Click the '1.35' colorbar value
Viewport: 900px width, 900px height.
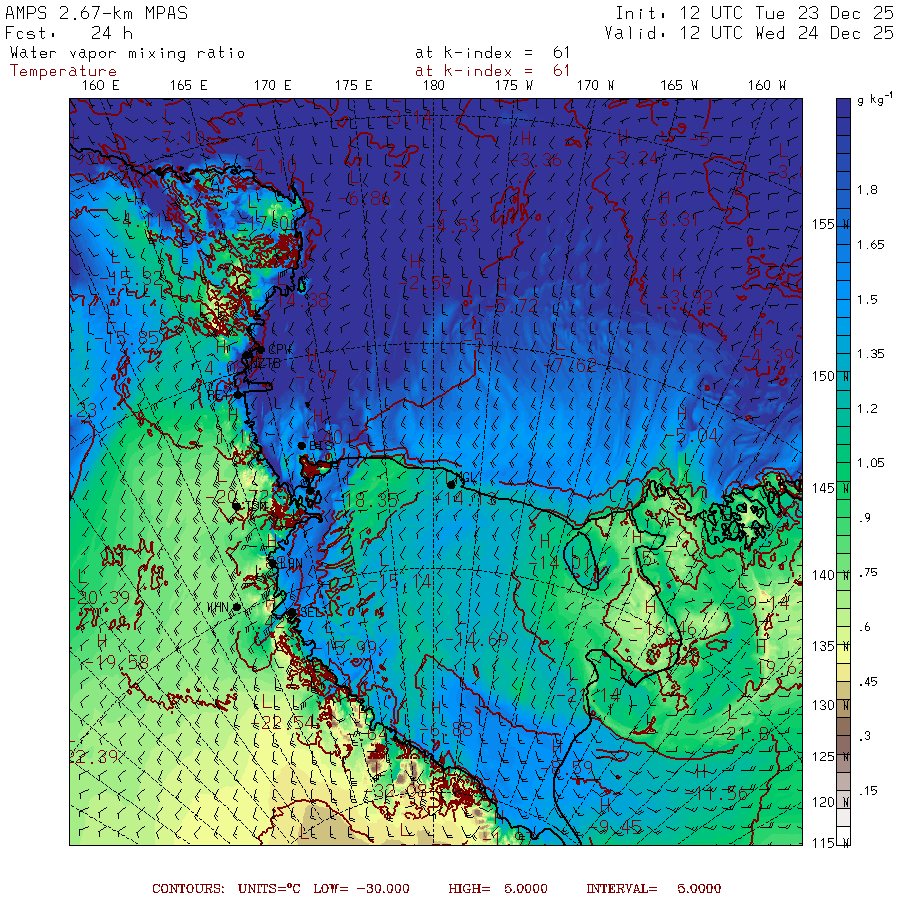871,354
